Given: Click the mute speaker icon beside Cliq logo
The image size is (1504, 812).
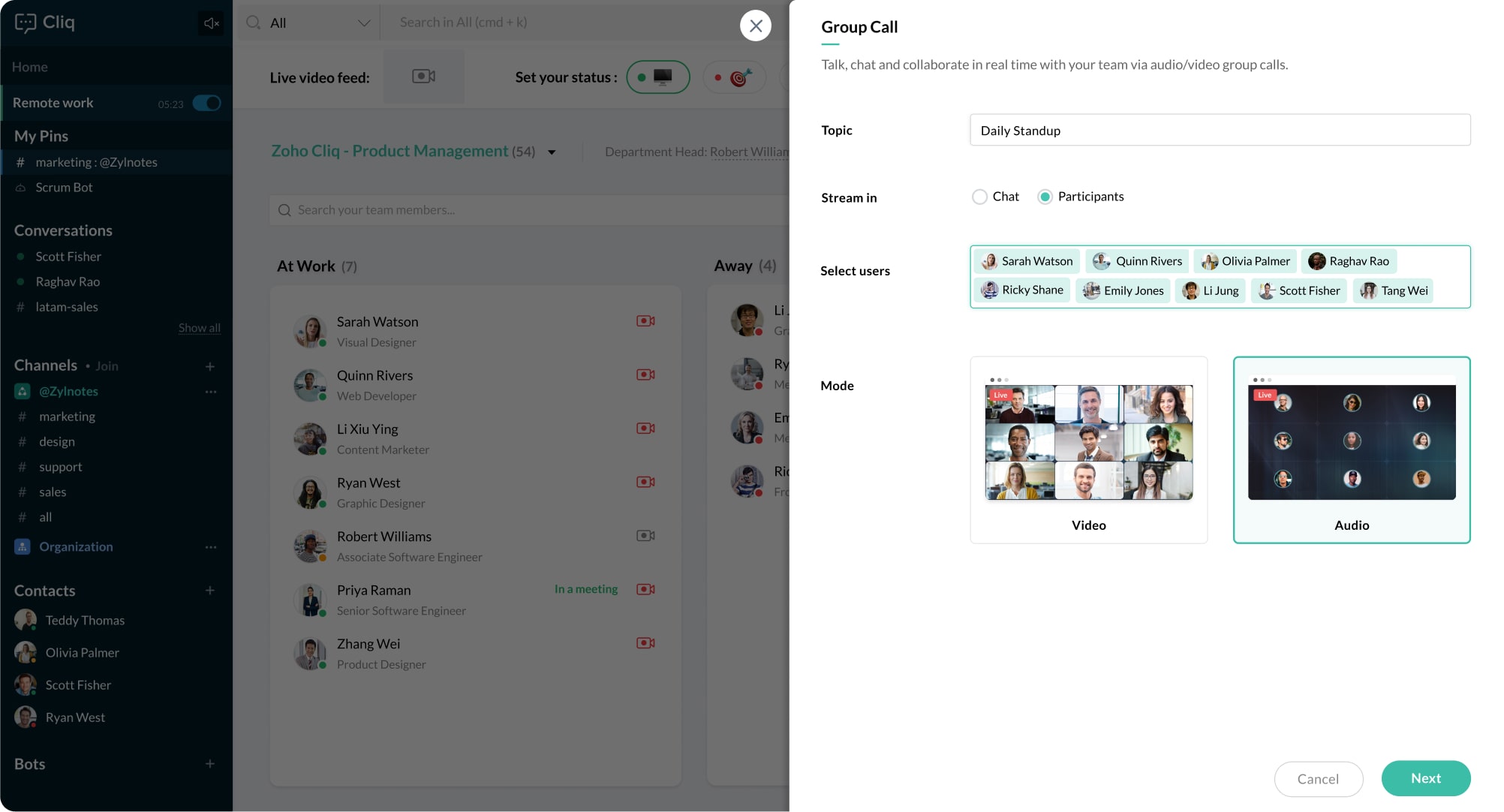Looking at the screenshot, I should [x=212, y=23].
